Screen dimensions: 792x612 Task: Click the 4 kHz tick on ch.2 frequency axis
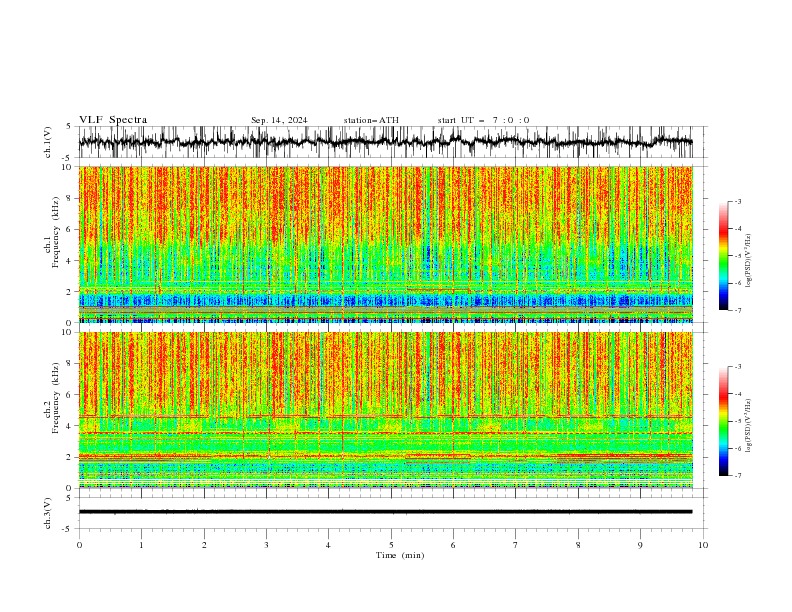click(70, 426)
